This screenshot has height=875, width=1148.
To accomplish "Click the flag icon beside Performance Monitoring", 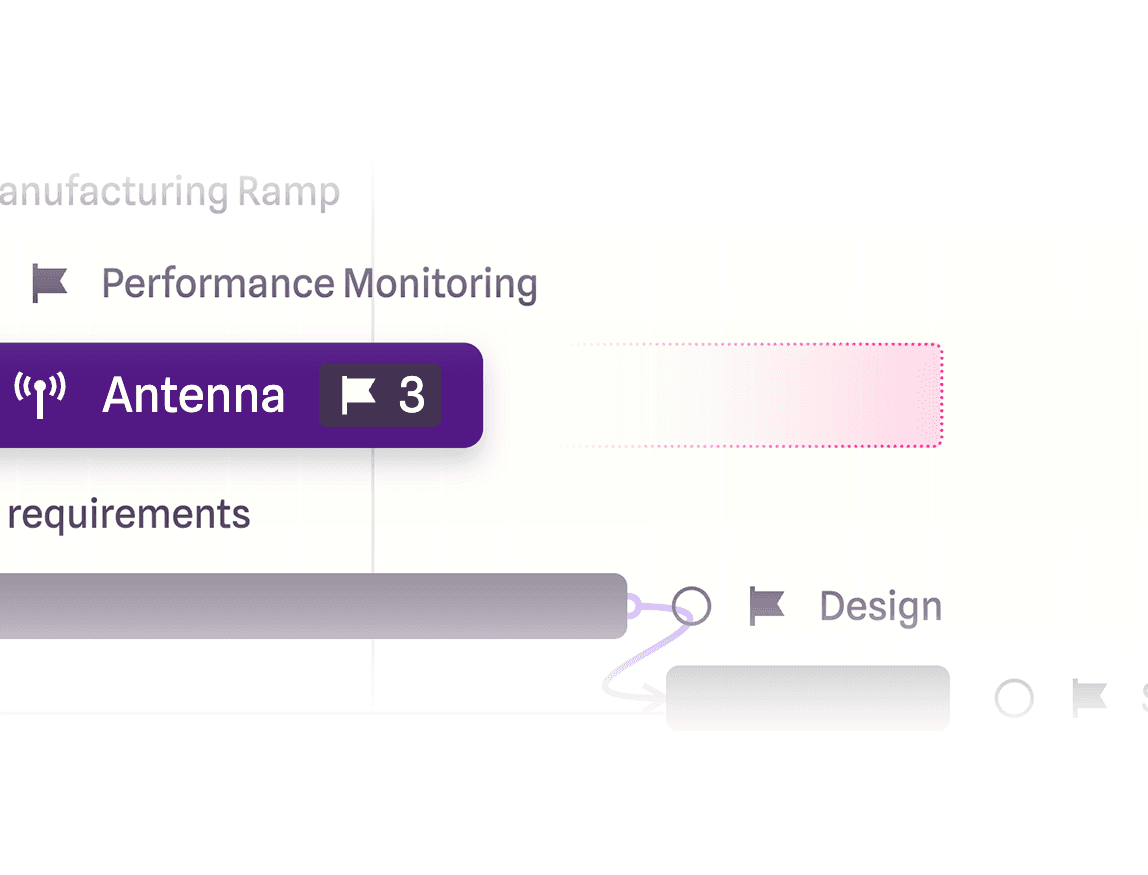I will tap(49, 284).
